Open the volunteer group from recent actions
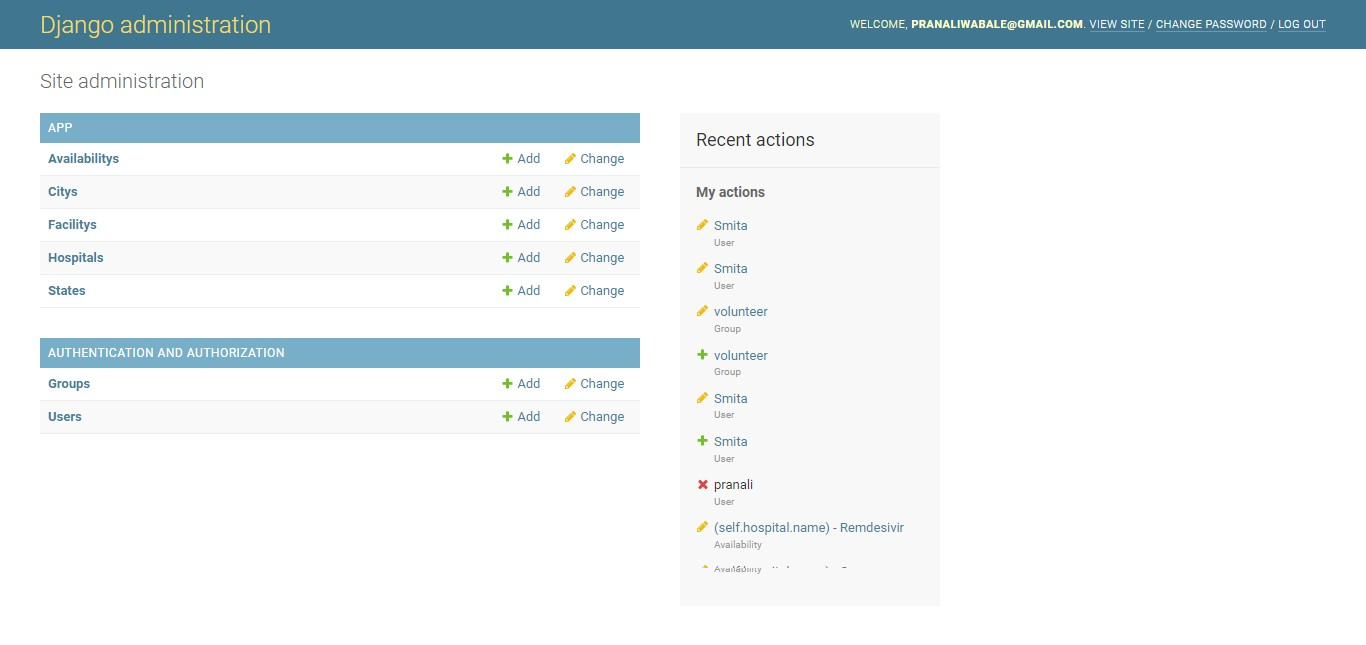Viewport: 1366px width, 645px height. click(x=740, y=311)
